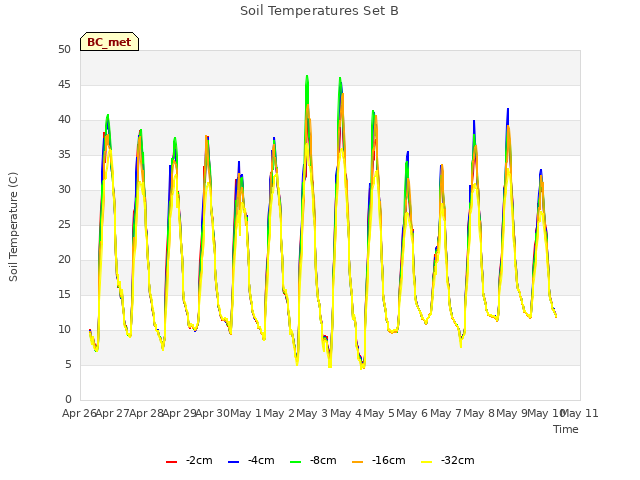Click the May 8 x-axis label
Image resolution: width=640 pixels, height=480 pixels.
(479, 413)
